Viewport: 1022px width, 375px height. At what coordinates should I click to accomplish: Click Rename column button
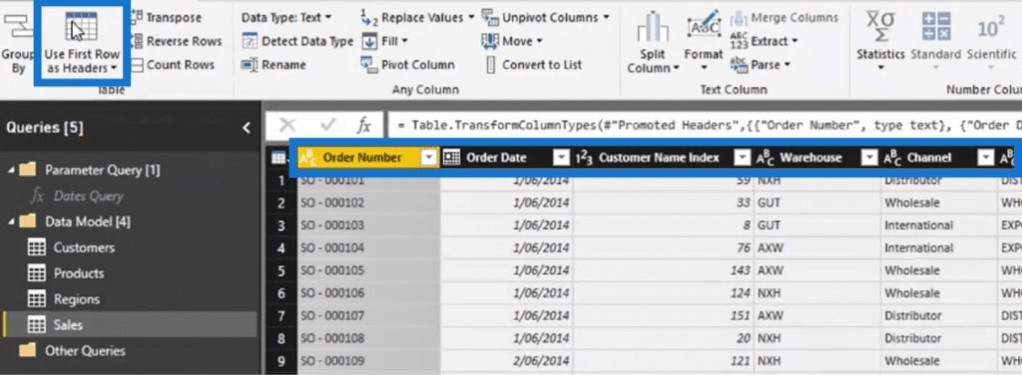click(x=273, y=65)
